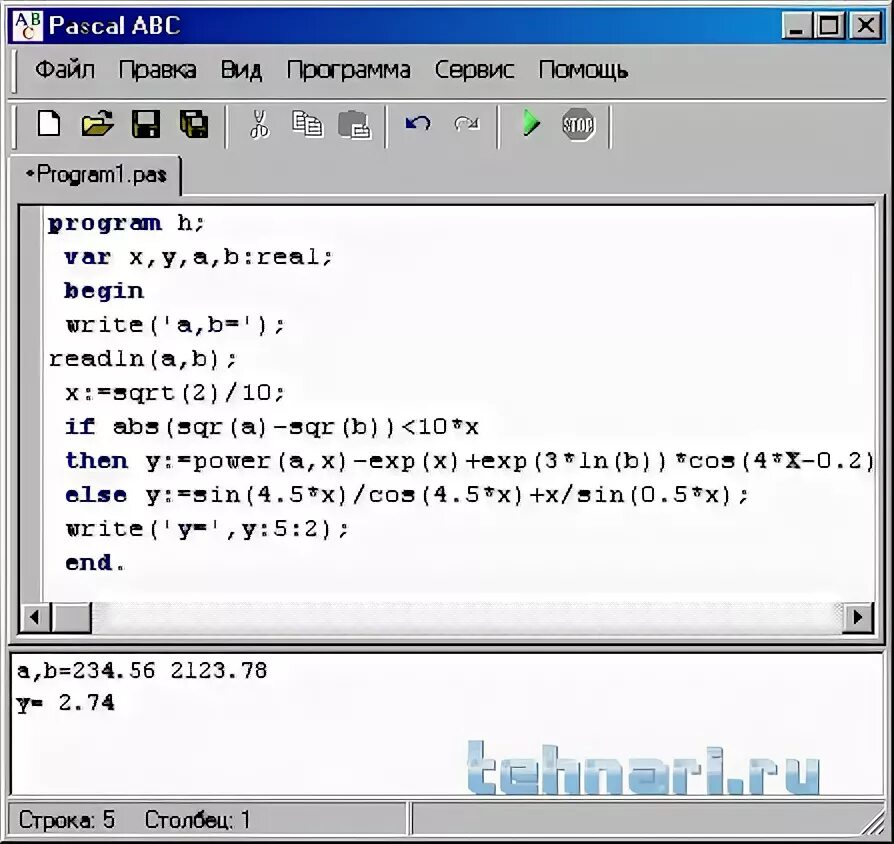The width and height of the screenshot is (894, 844).
Task: Click the line 'program h;' in editor
Action: [125, 223]
